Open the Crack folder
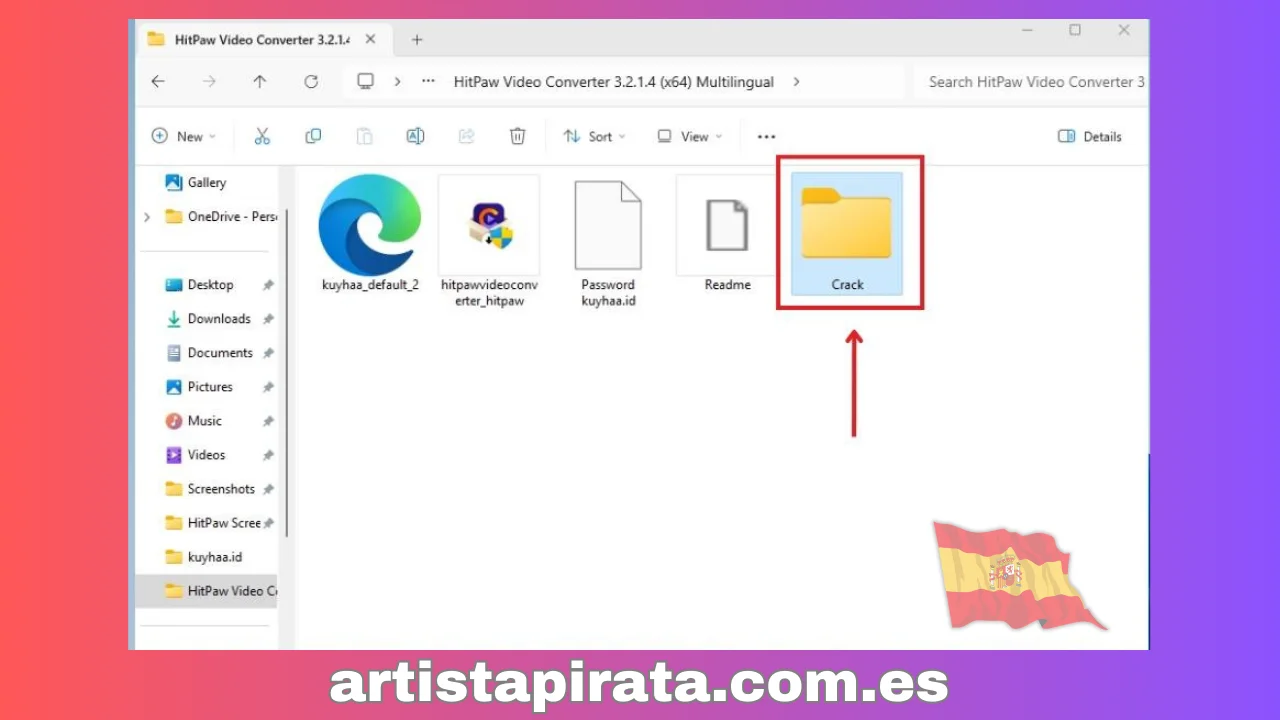The image size is (1280, 720). tap(848, 228)
